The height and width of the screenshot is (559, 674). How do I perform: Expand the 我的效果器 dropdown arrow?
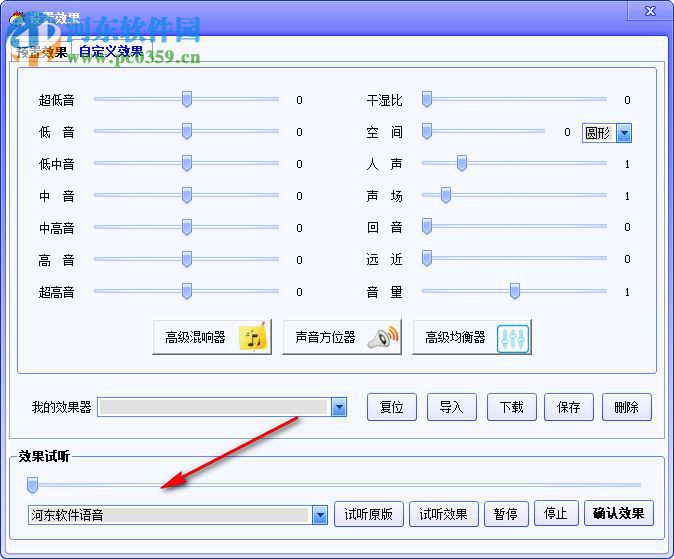point(339,407)
